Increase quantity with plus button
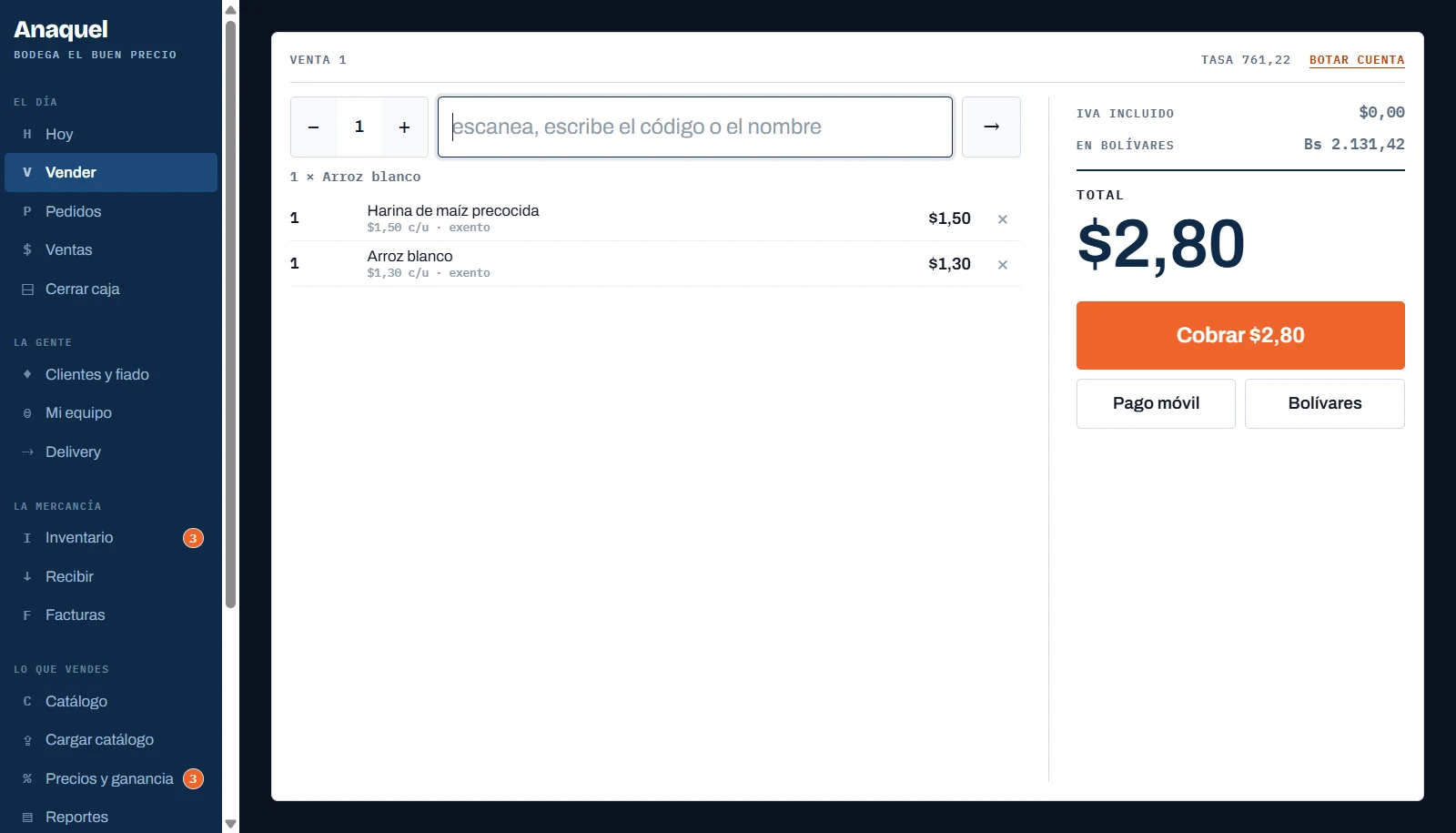The height and width of the screenshot is (833, 1456). coord(405,127)
